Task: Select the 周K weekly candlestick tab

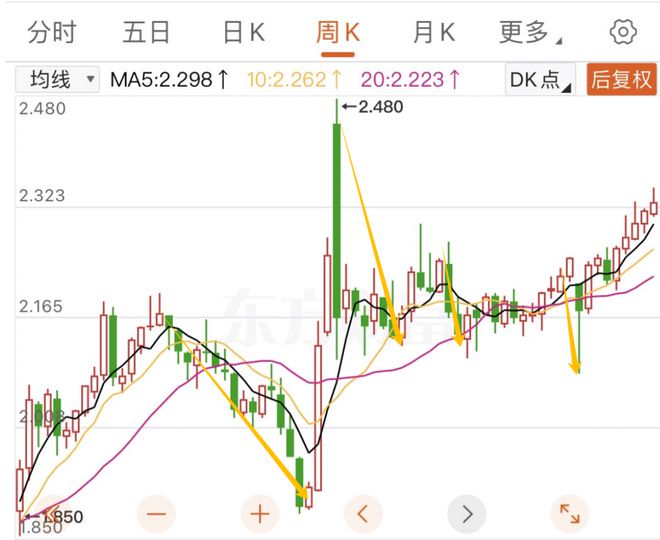Action: point(338,32)
